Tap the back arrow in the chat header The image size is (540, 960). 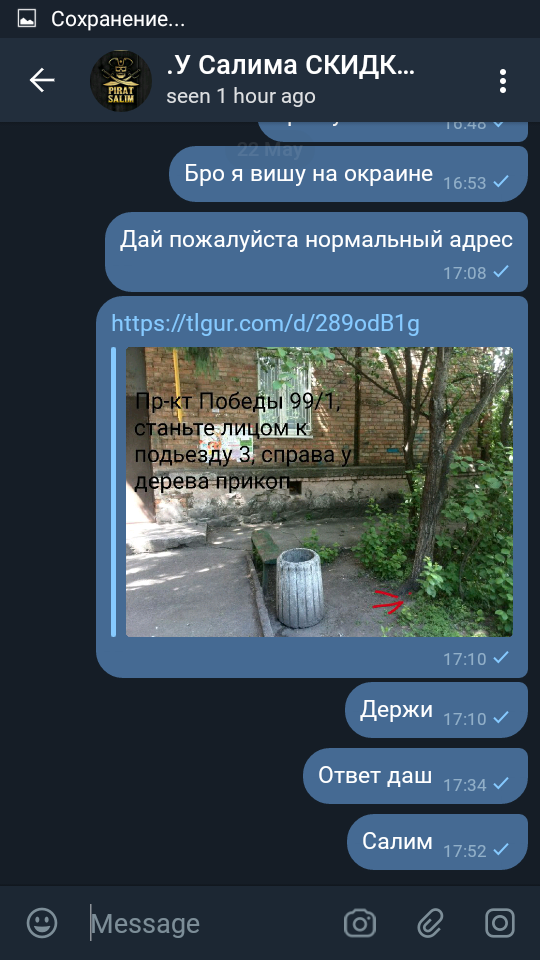pos(42,80)
